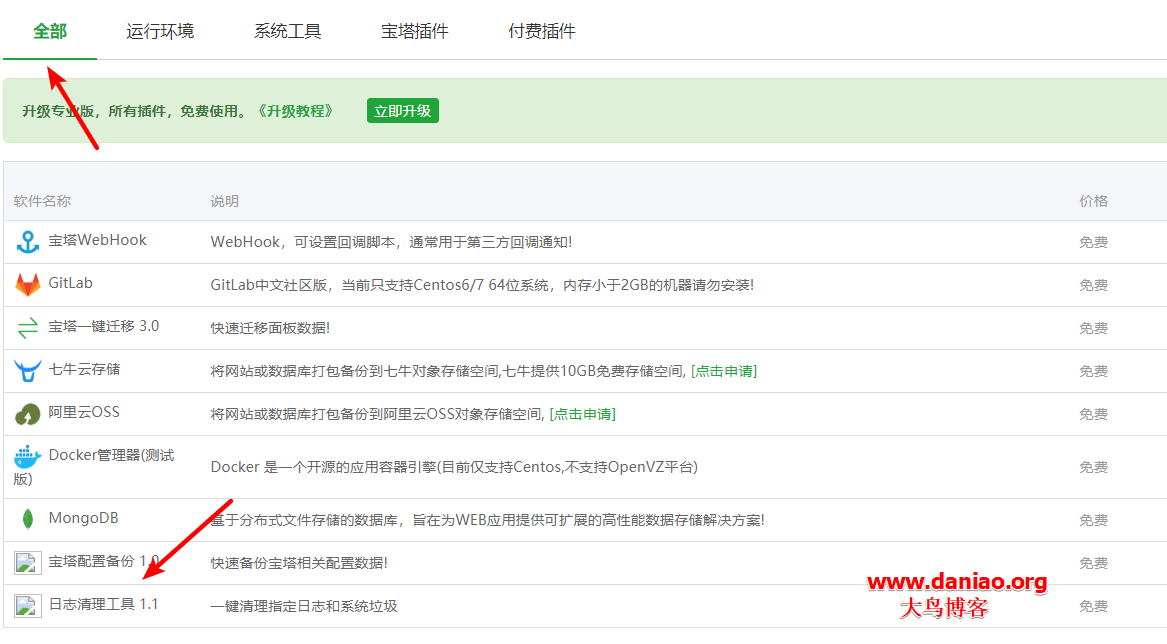
Task: Click the 软件名称 column header
Action: point(42,201)
